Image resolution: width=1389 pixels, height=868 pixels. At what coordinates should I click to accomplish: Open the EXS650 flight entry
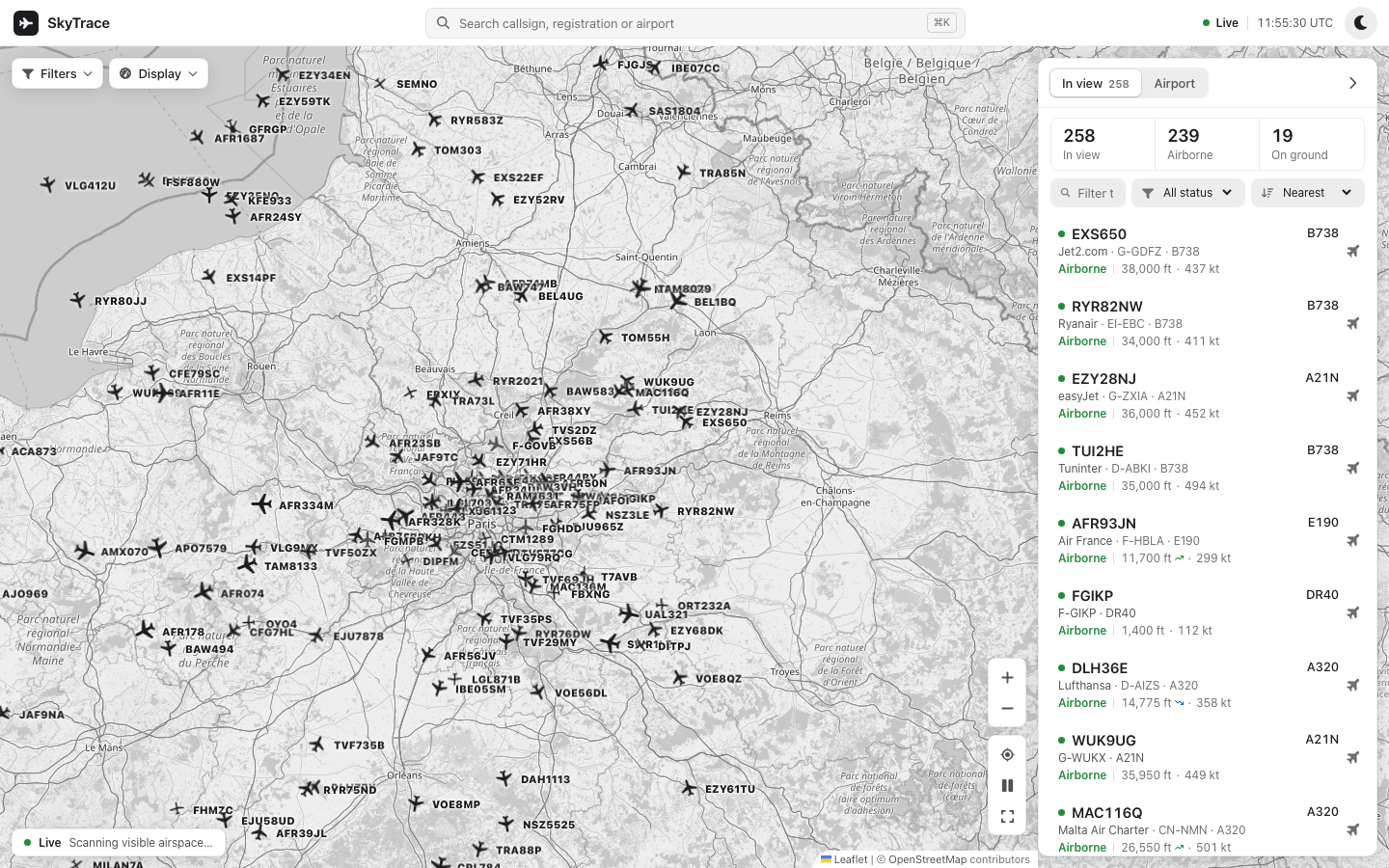(1207, 252)
